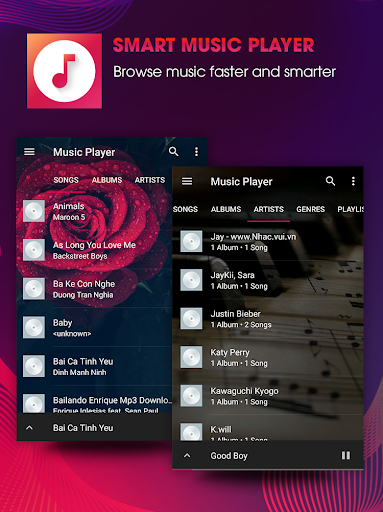Click Good Boy playback progress bar
The height and width of the screenshot is (512, 383).
click(267, 469)
